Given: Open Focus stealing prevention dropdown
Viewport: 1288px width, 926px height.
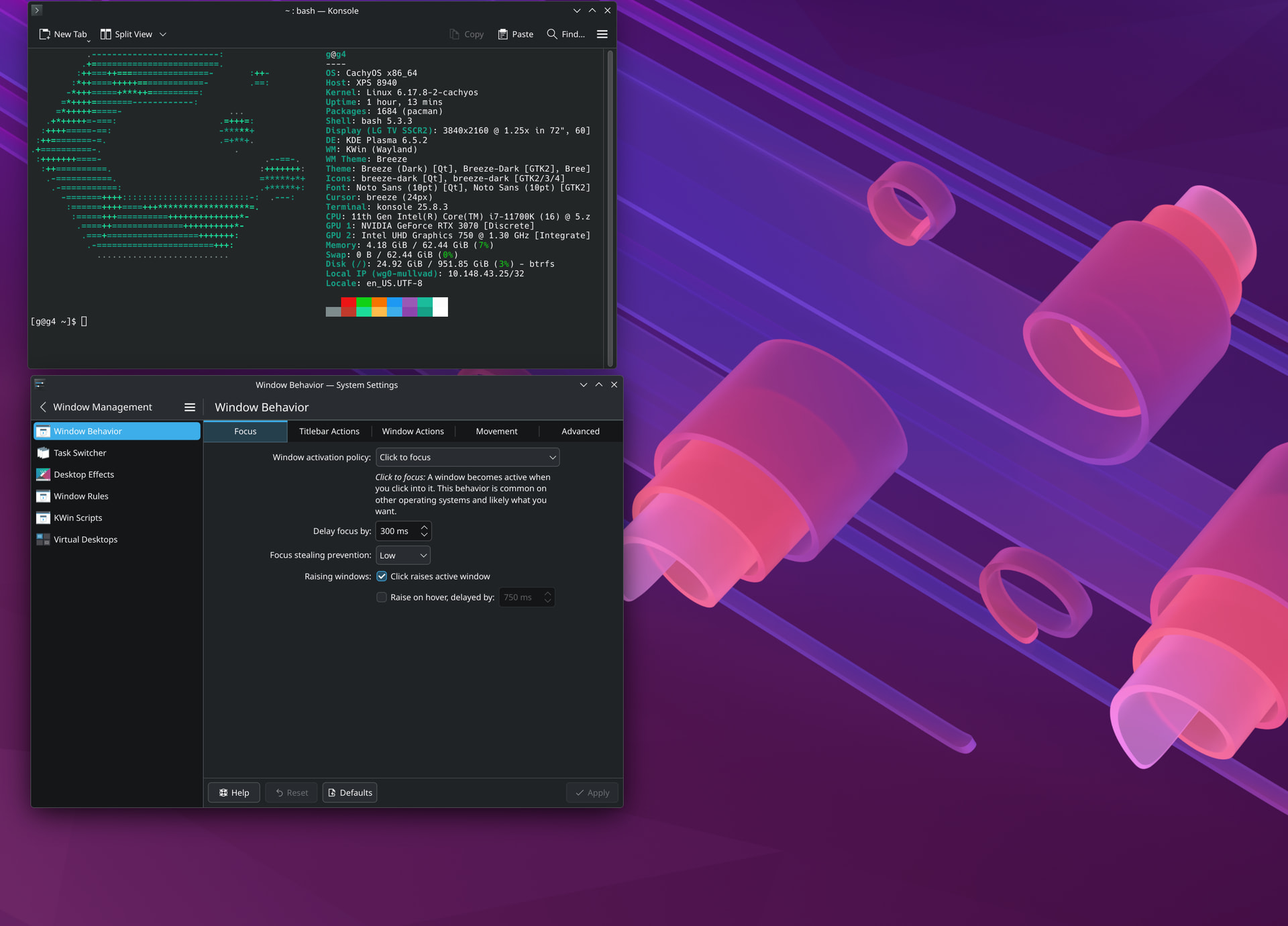Looking at the screenshot, I should click(402, 556).
